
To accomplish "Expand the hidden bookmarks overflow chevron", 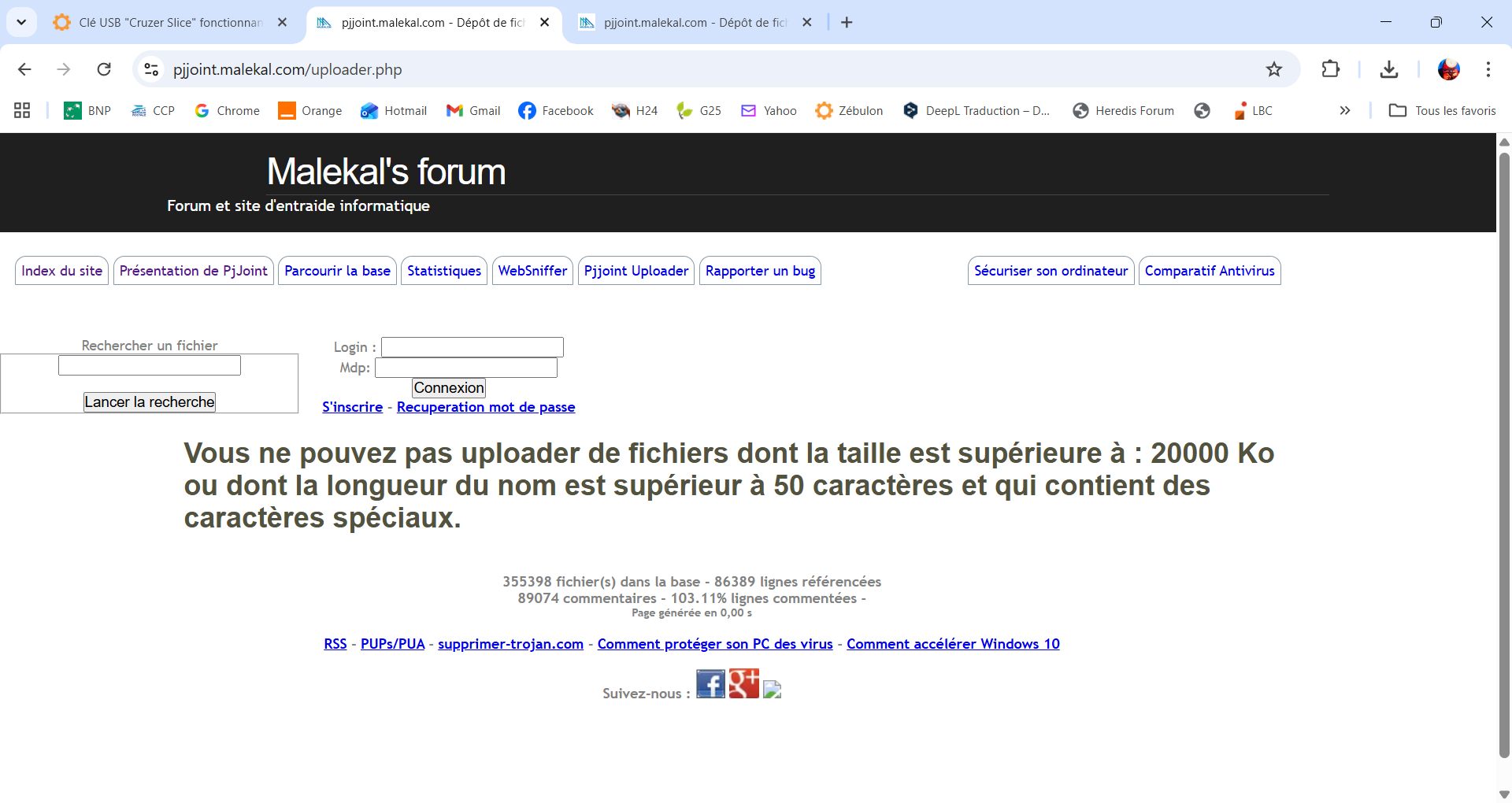I will tap(1344, 111).
